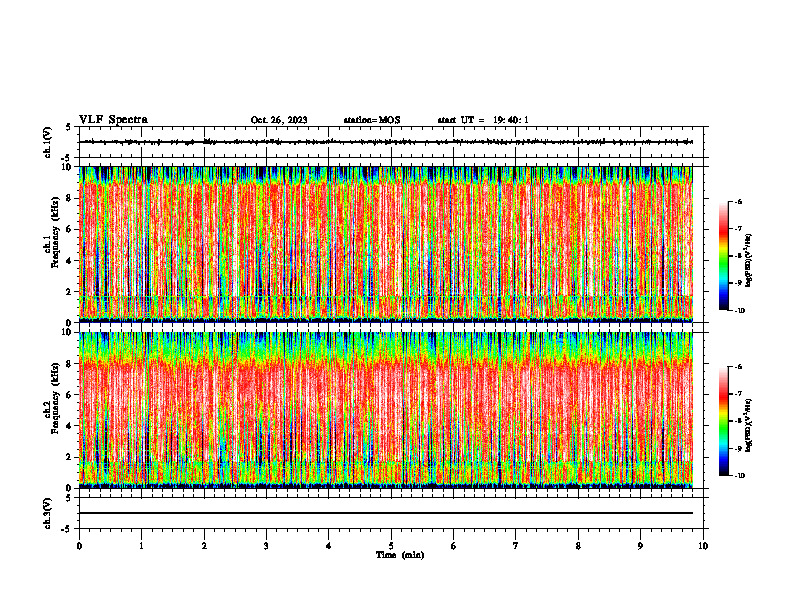Click ch.2 color bar 'log(PSD)' label
This screenshot has height=612, width=792.
(x=749, y=426)
